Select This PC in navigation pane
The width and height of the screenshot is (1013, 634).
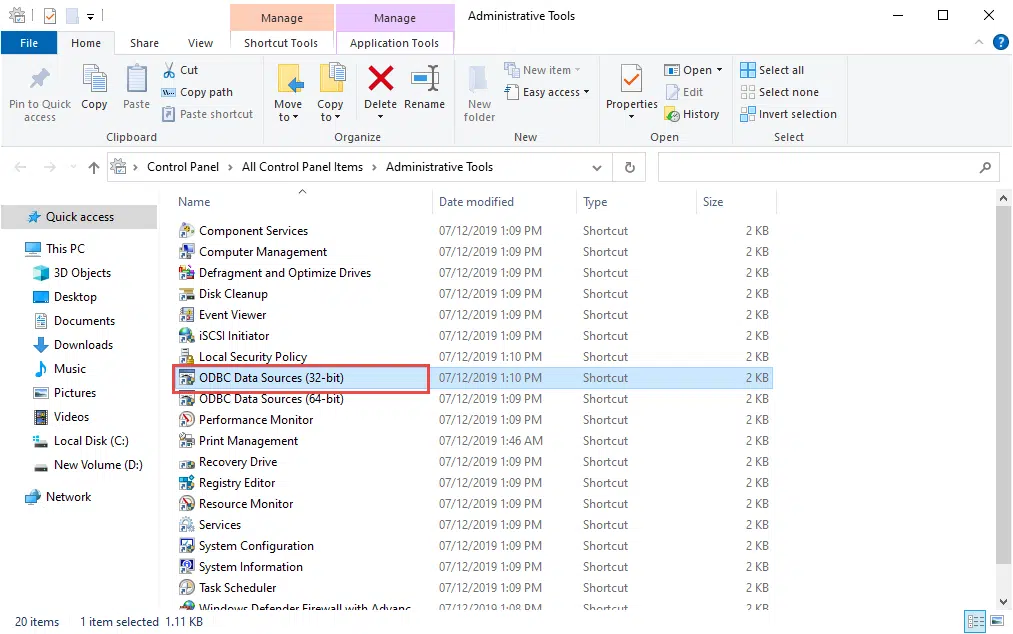click(65, 248)
